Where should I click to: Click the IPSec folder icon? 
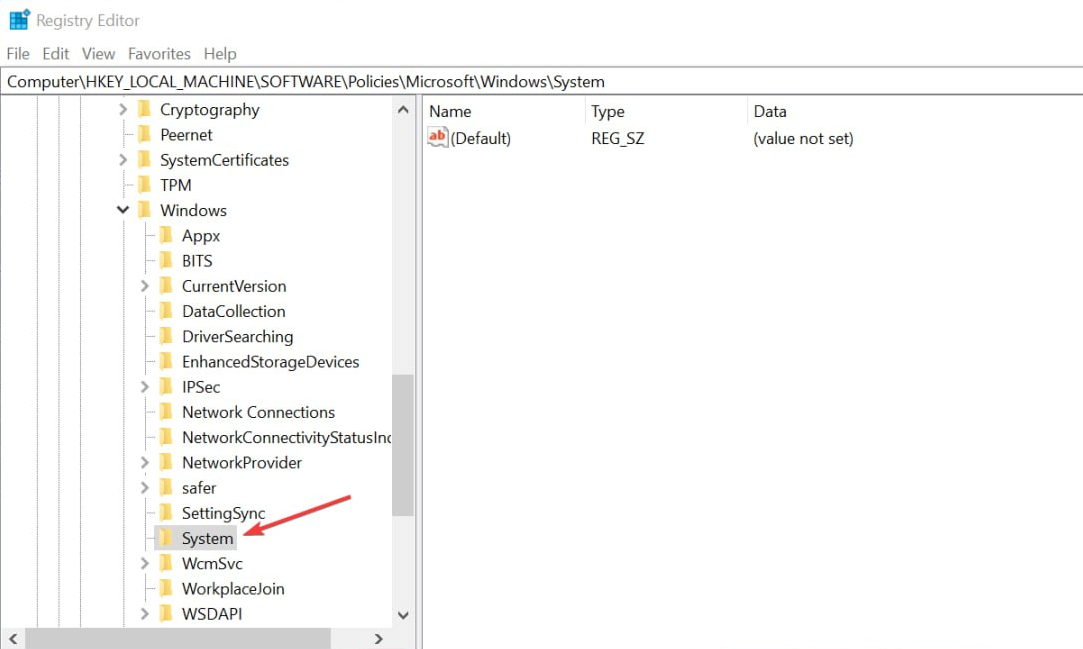tap(166, 386)
